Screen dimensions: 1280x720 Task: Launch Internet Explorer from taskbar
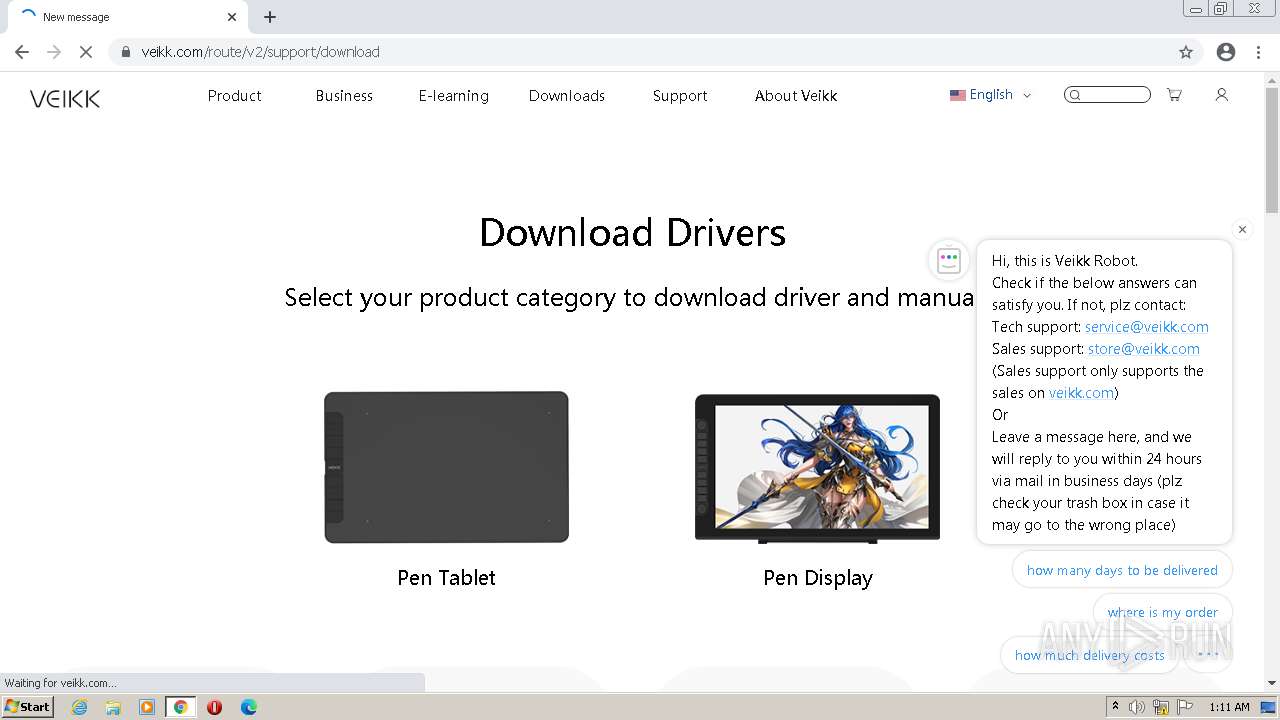point(79,707)
